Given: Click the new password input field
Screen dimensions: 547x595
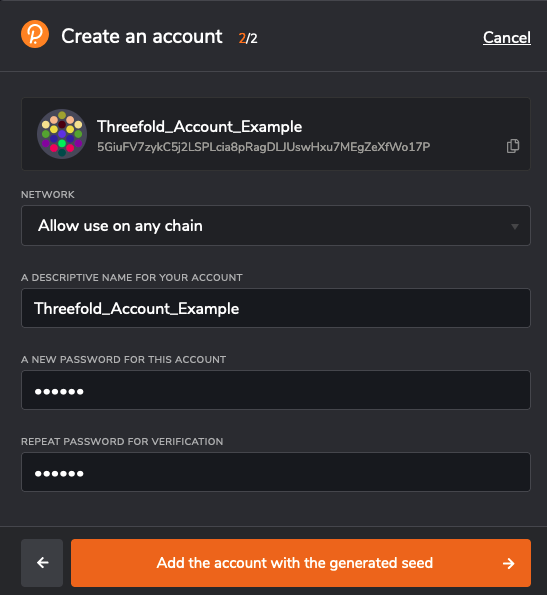Looking at the screenshot, I should 276,390.
